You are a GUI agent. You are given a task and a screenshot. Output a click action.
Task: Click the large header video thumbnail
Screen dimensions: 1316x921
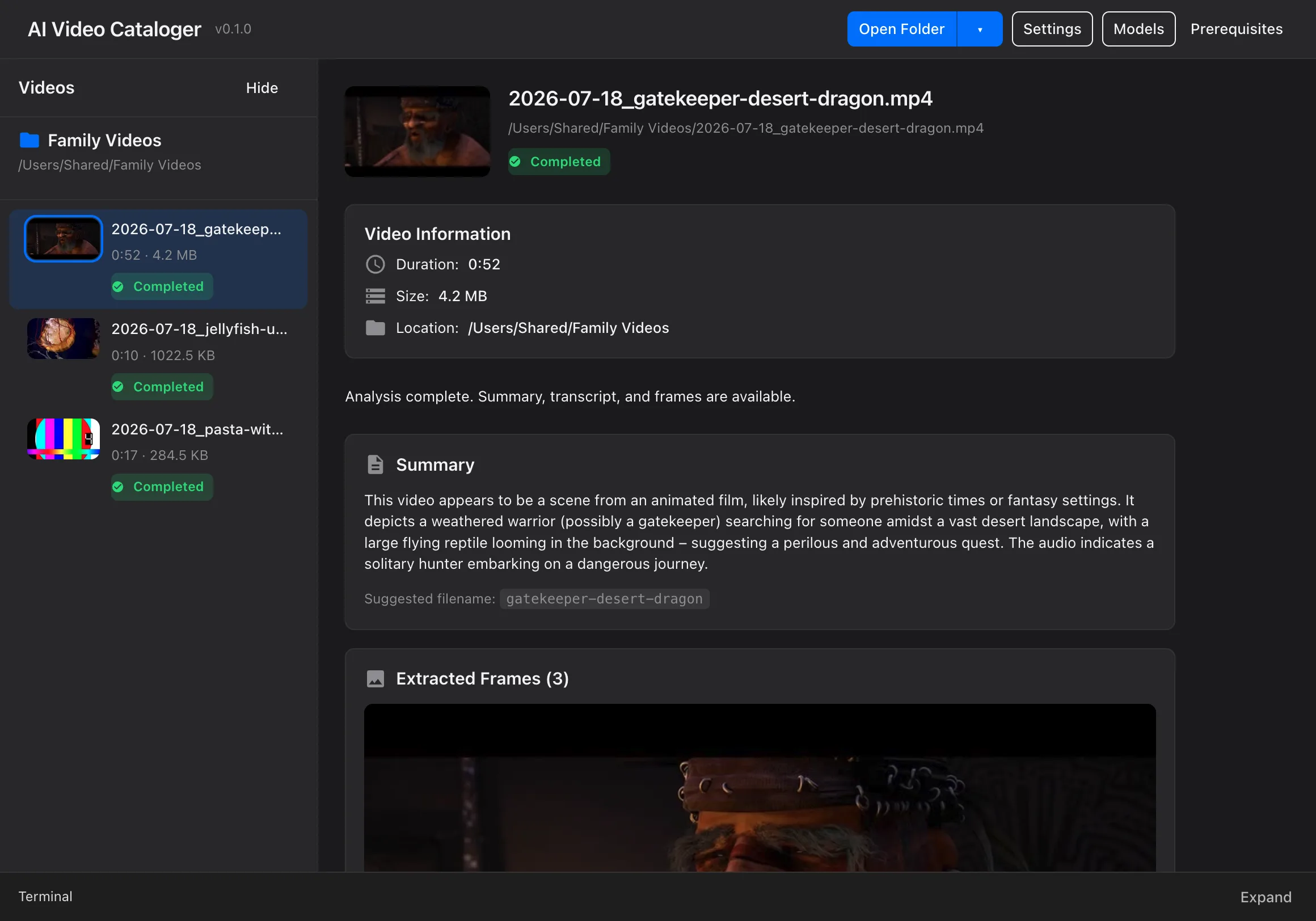[x=417, y=131]
